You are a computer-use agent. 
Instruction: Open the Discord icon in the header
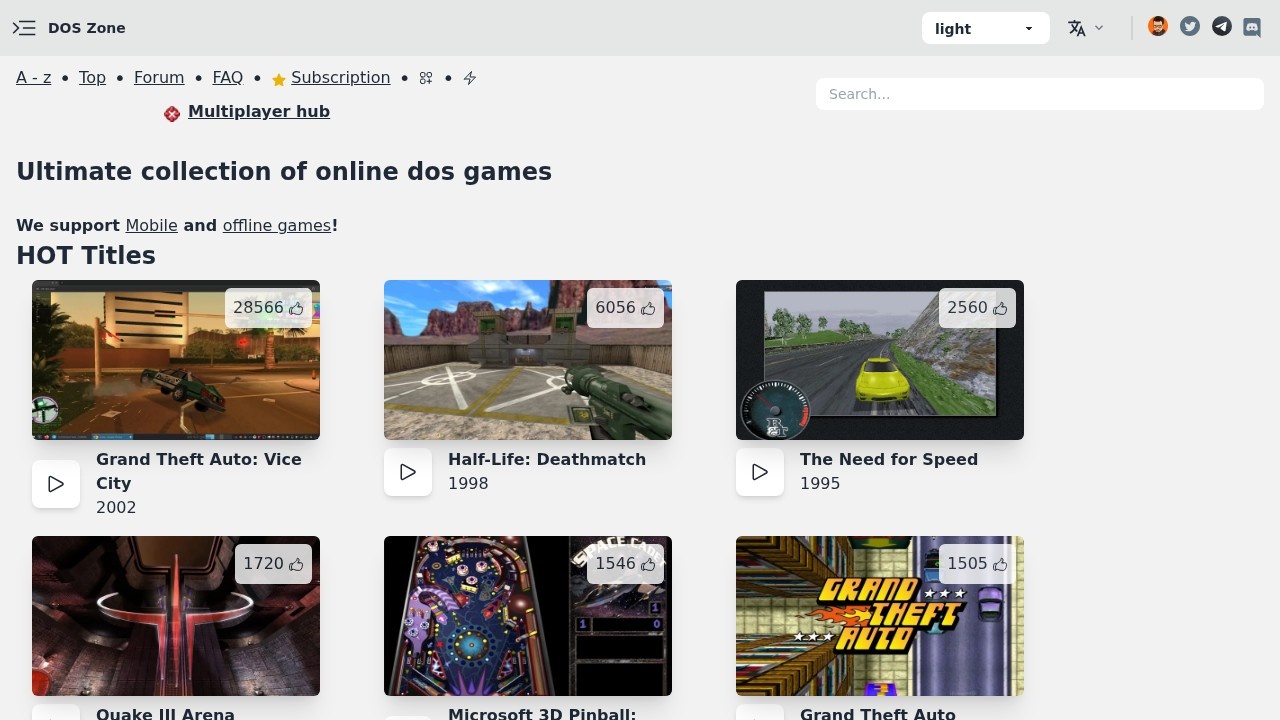click(1252, 28)
